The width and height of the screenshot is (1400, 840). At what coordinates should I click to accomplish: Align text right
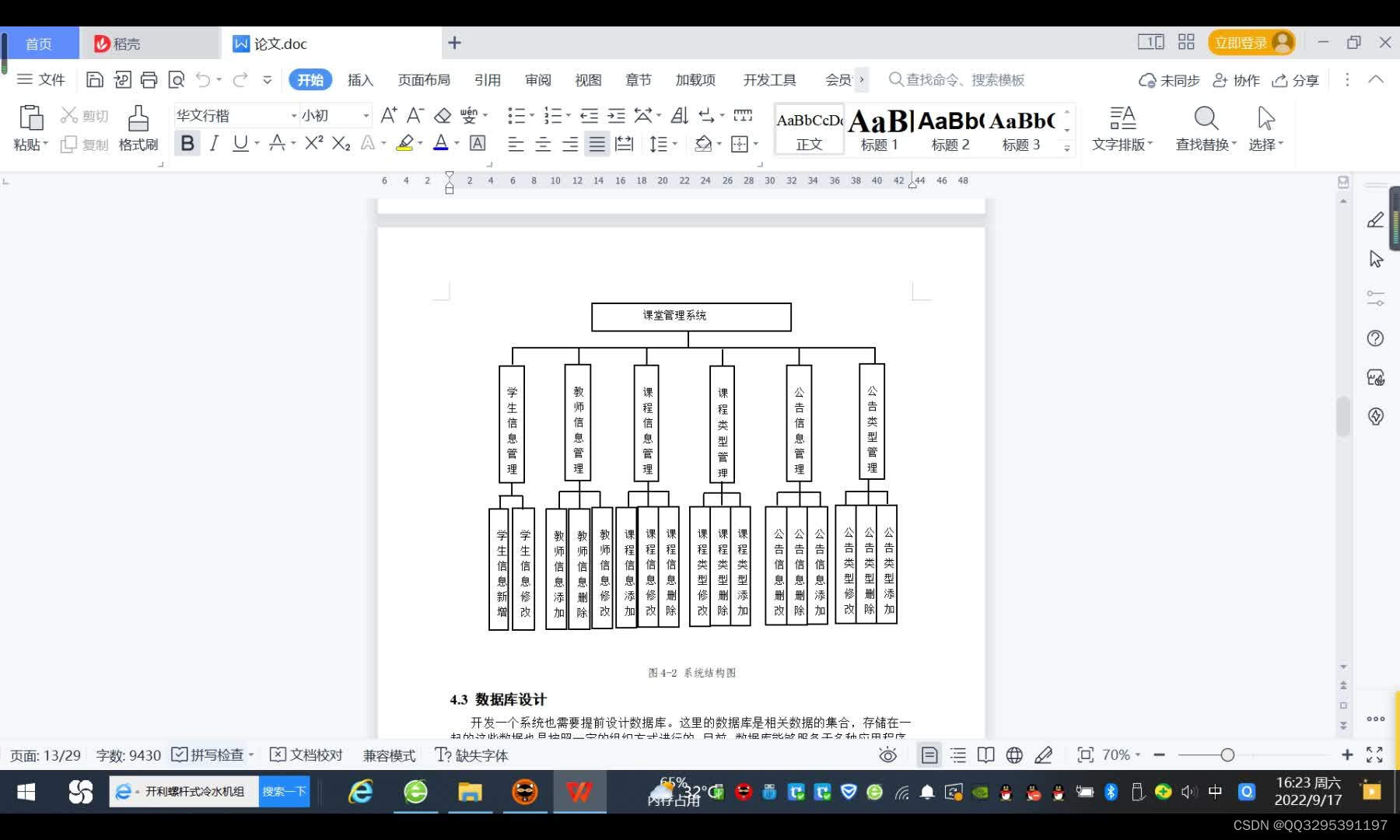(x=570, y=144)
